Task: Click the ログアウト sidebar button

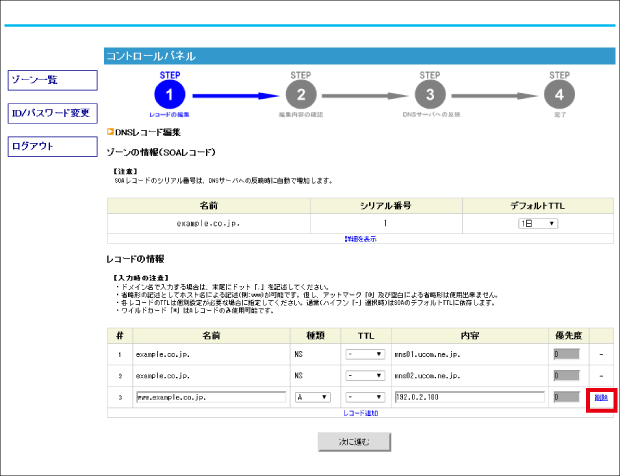Action: point(53,147)
